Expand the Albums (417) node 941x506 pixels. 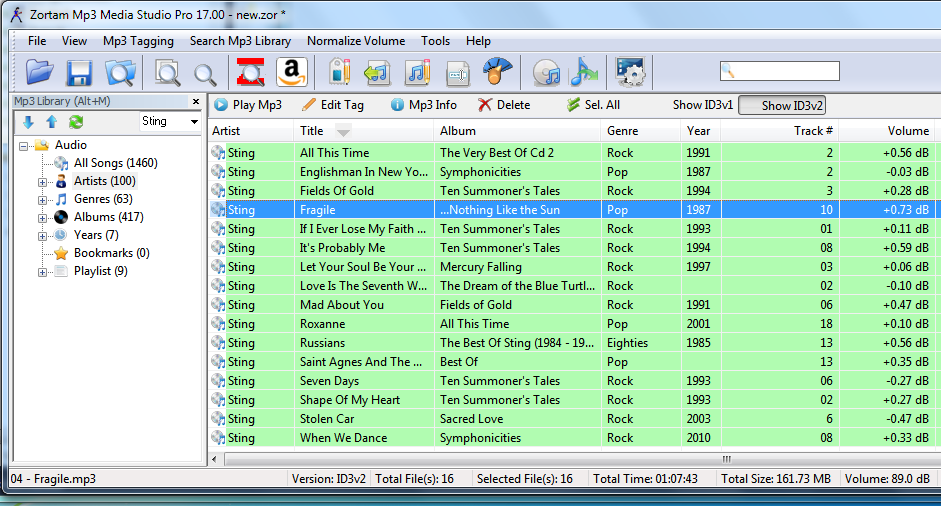point(42,218)
